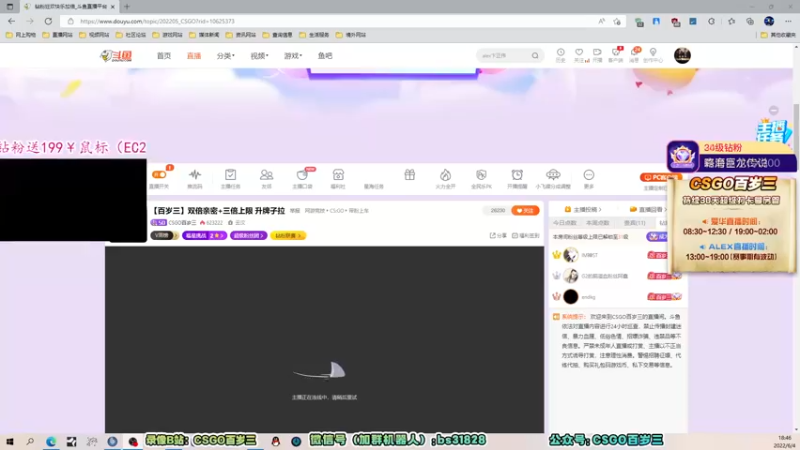Open the purple 超级粉丝团 badge
The image size is (800, 450).
pyautogui.click(x=248, y=235)
